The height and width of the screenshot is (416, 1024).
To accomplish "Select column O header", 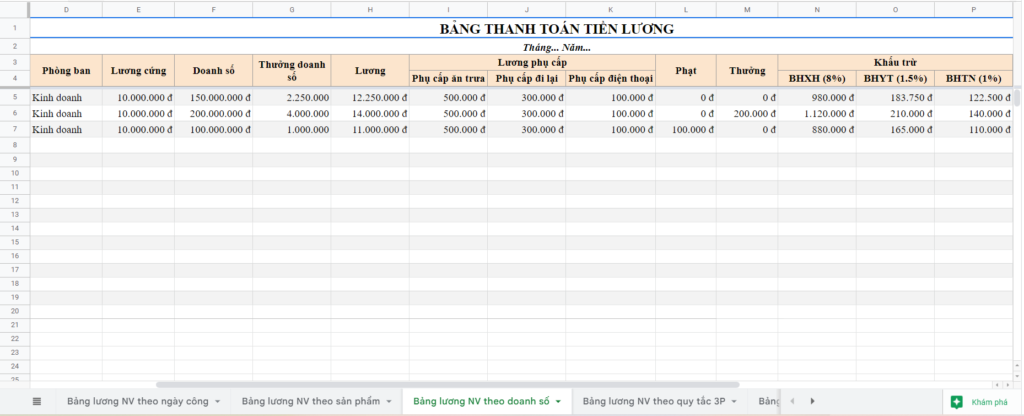I will (x=895, y=9).
